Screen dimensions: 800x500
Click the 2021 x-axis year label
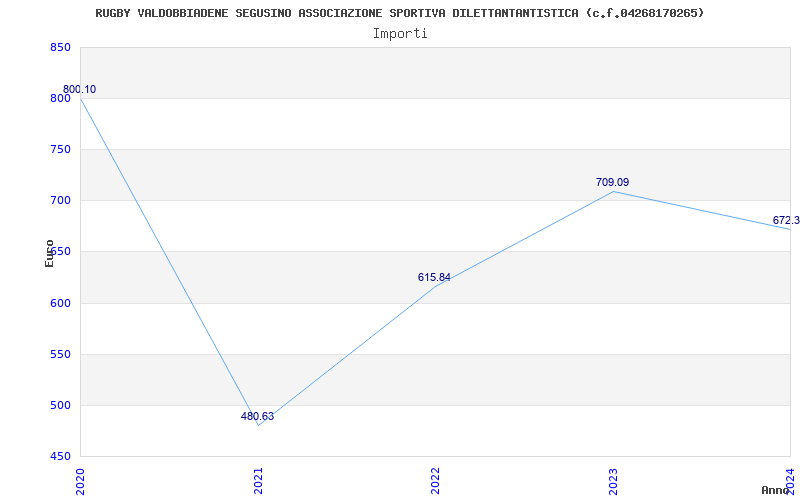(258, 481)
